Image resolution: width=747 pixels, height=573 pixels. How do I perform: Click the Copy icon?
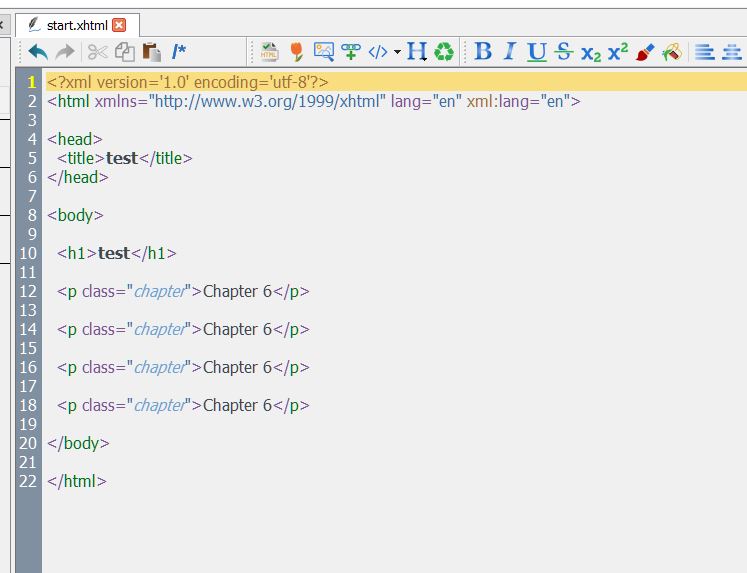tap(125, 51)
